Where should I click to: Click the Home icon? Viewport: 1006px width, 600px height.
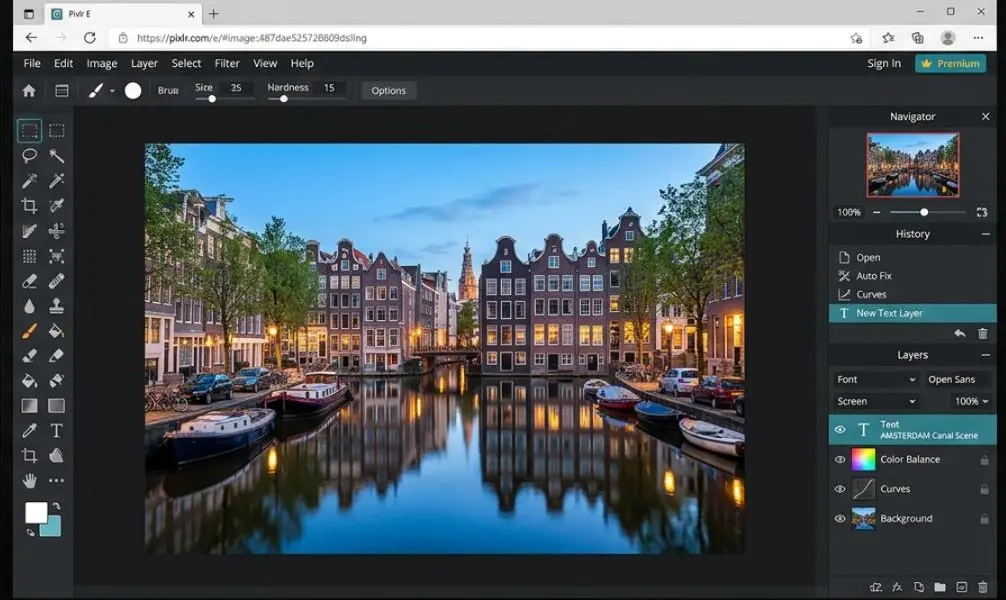(x=29, y=90)
